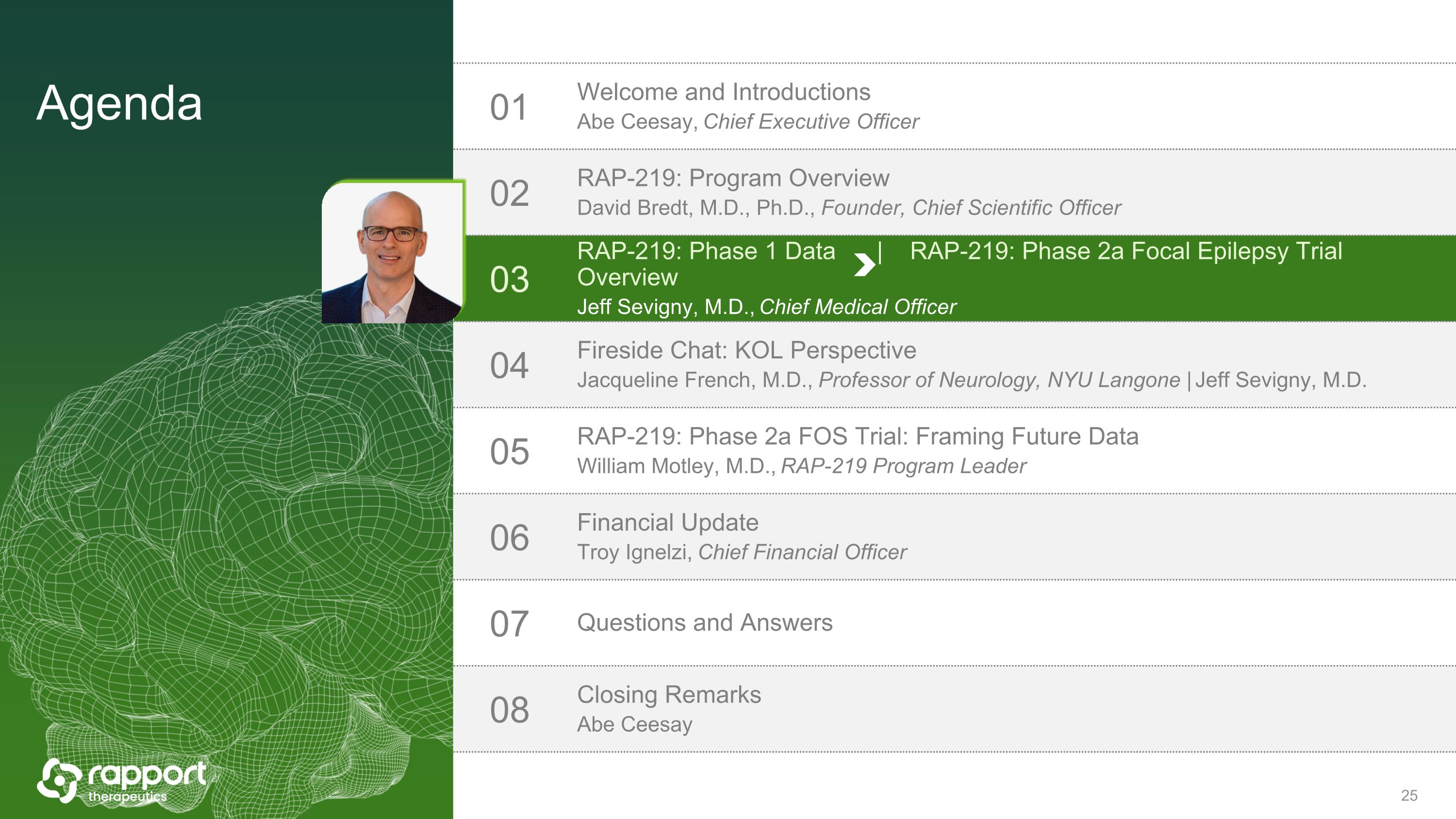
Task: Select Questions and Answers agenda item
Action: point(704,622)
